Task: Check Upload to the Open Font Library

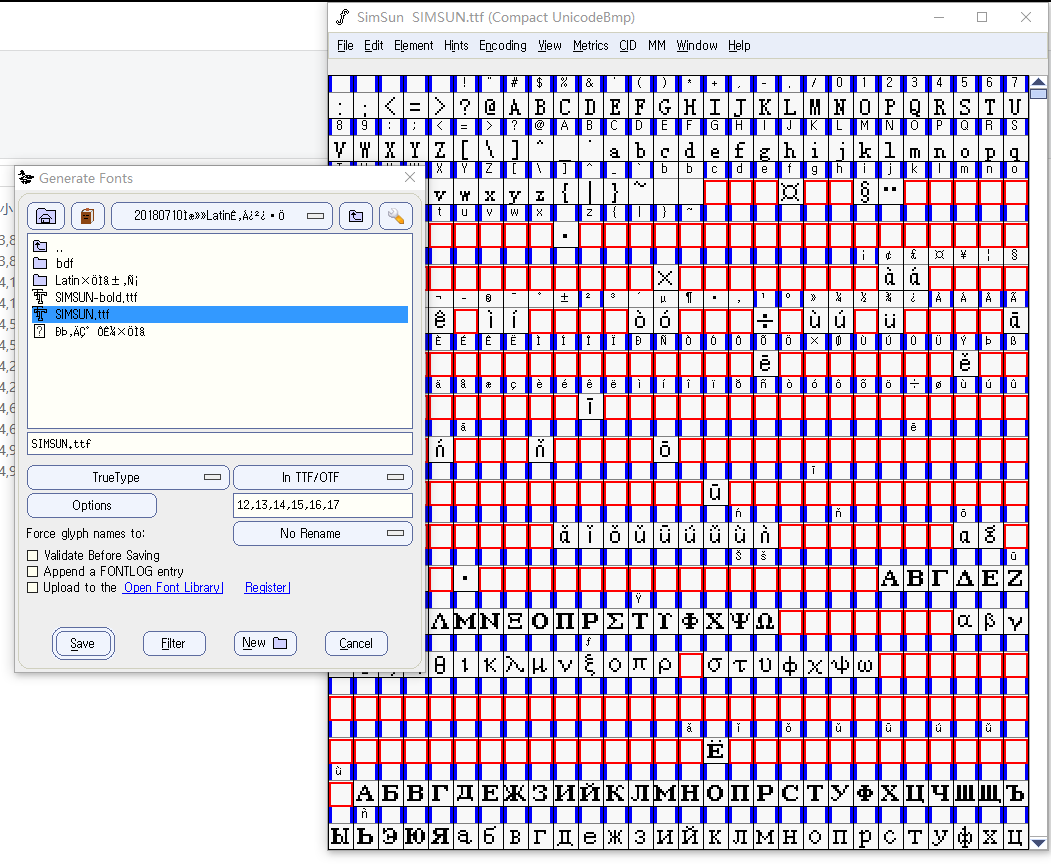Action: point(32,588)
